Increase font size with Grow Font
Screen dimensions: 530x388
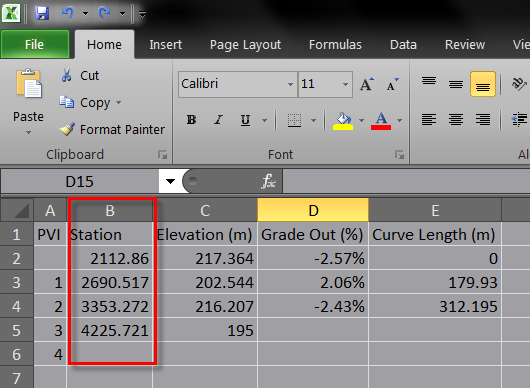pos(366,84)
